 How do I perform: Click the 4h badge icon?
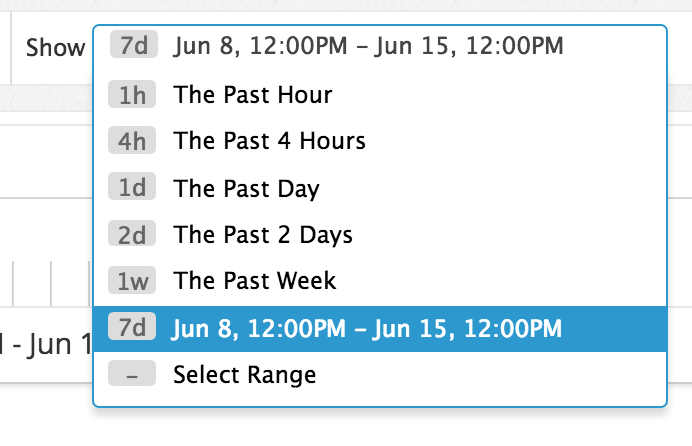click(133, 141)
